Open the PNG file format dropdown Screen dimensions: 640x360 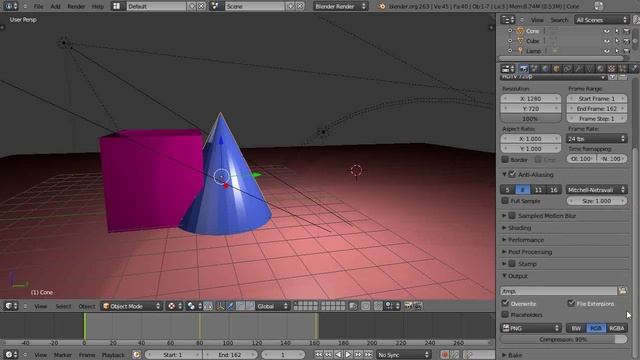(531, 328)
